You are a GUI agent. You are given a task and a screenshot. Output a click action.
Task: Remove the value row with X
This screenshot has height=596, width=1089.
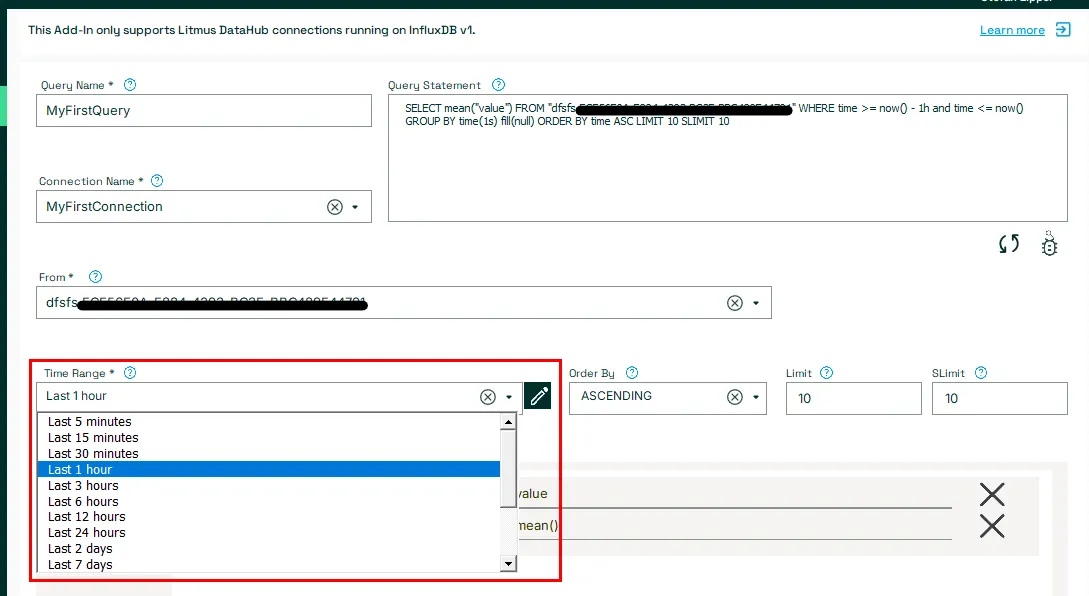[x=992, y=495]
